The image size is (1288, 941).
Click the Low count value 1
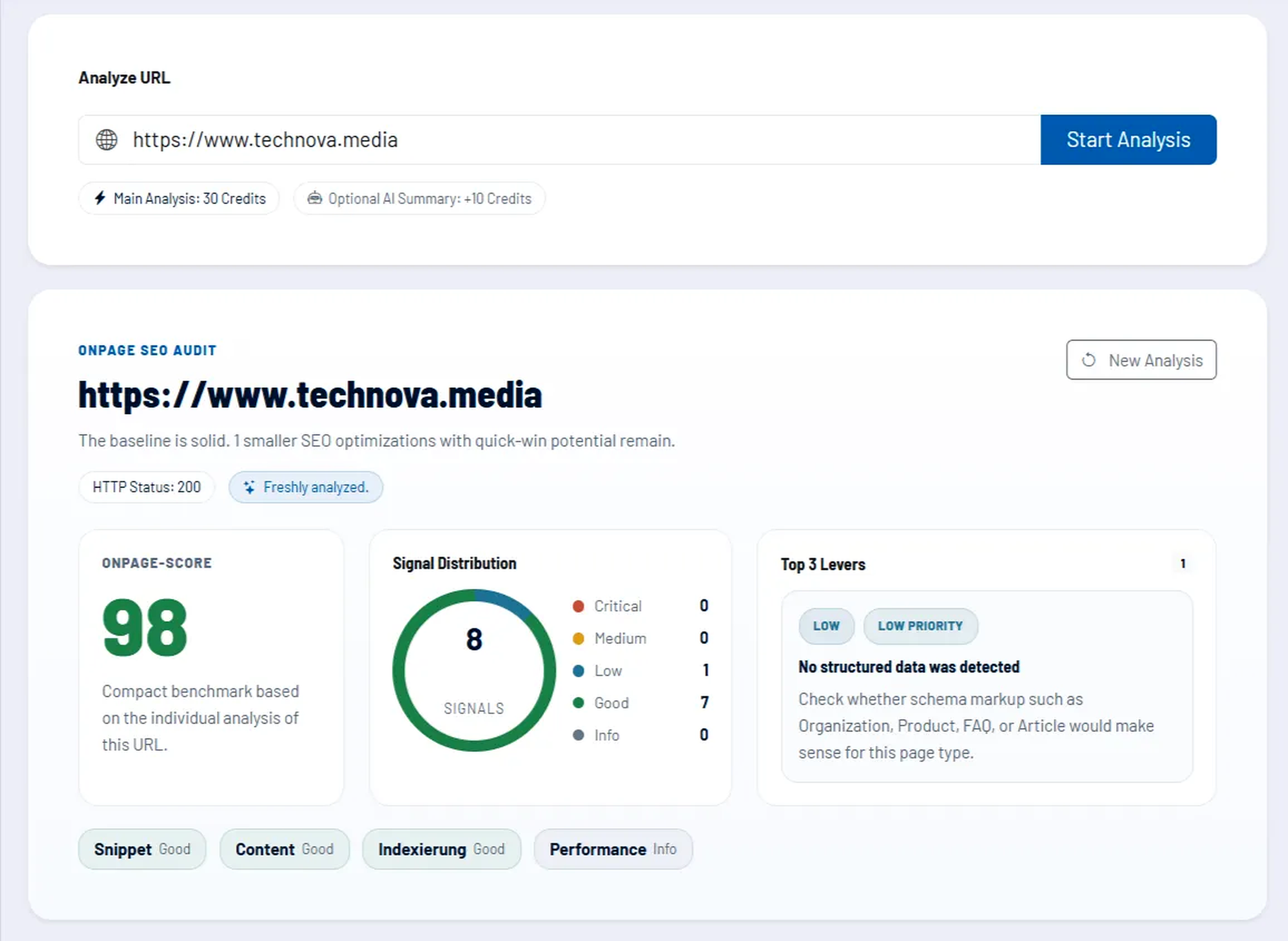705,670
